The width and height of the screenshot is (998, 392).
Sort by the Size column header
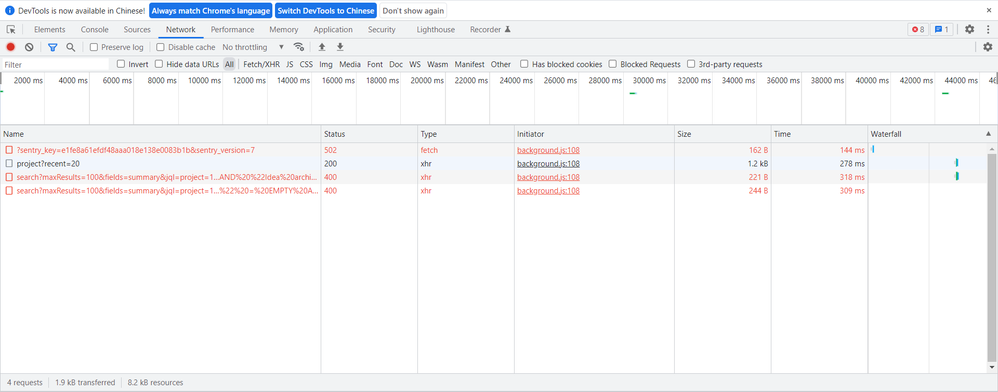tap(722, 134)
